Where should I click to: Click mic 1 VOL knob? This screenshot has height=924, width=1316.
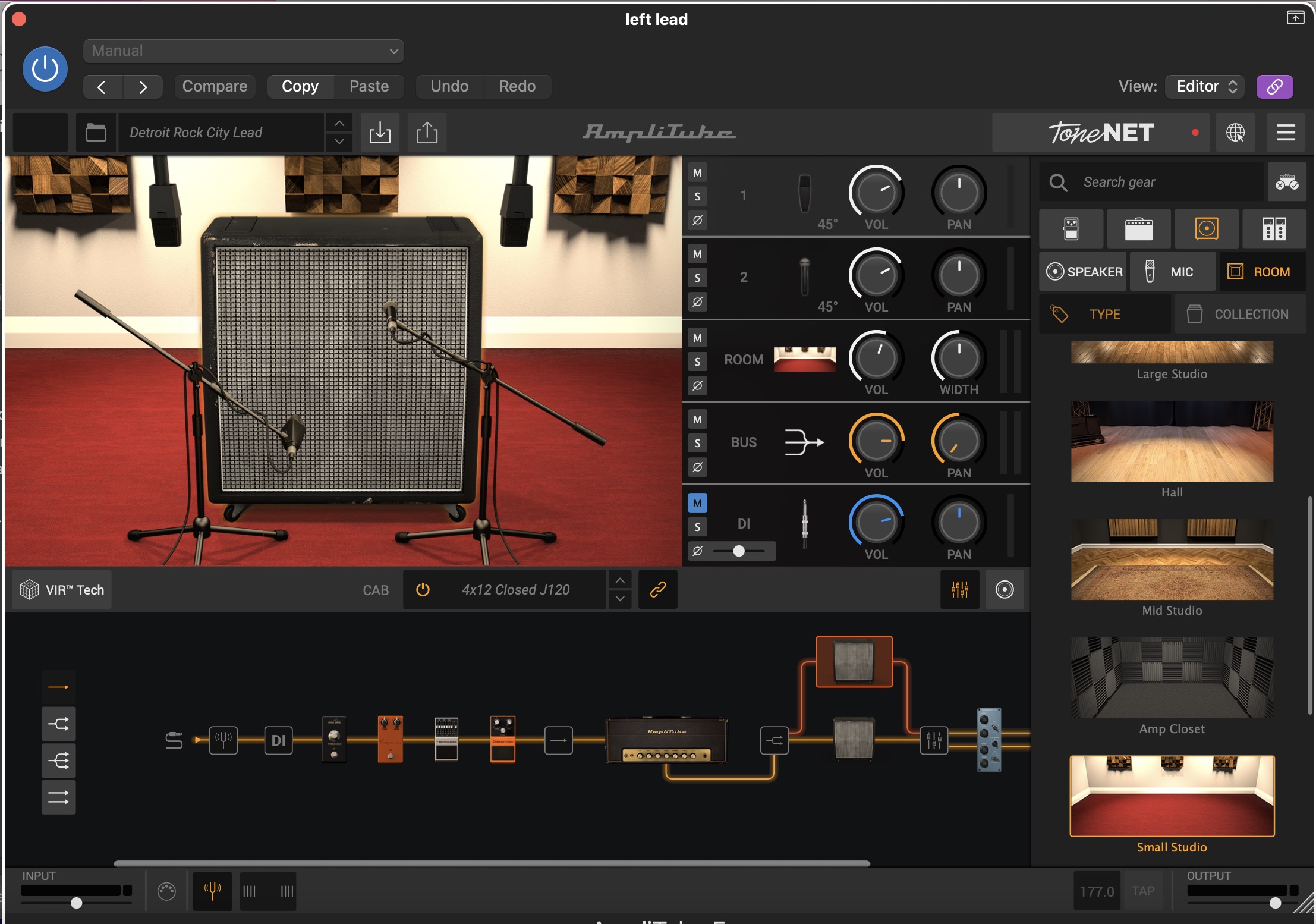tap(876, 193)
